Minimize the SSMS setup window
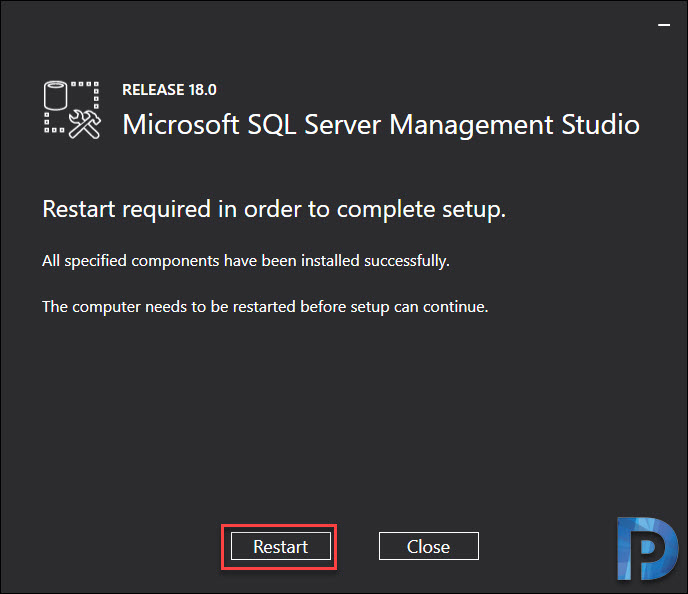The image size is (688, 594). 664,25
